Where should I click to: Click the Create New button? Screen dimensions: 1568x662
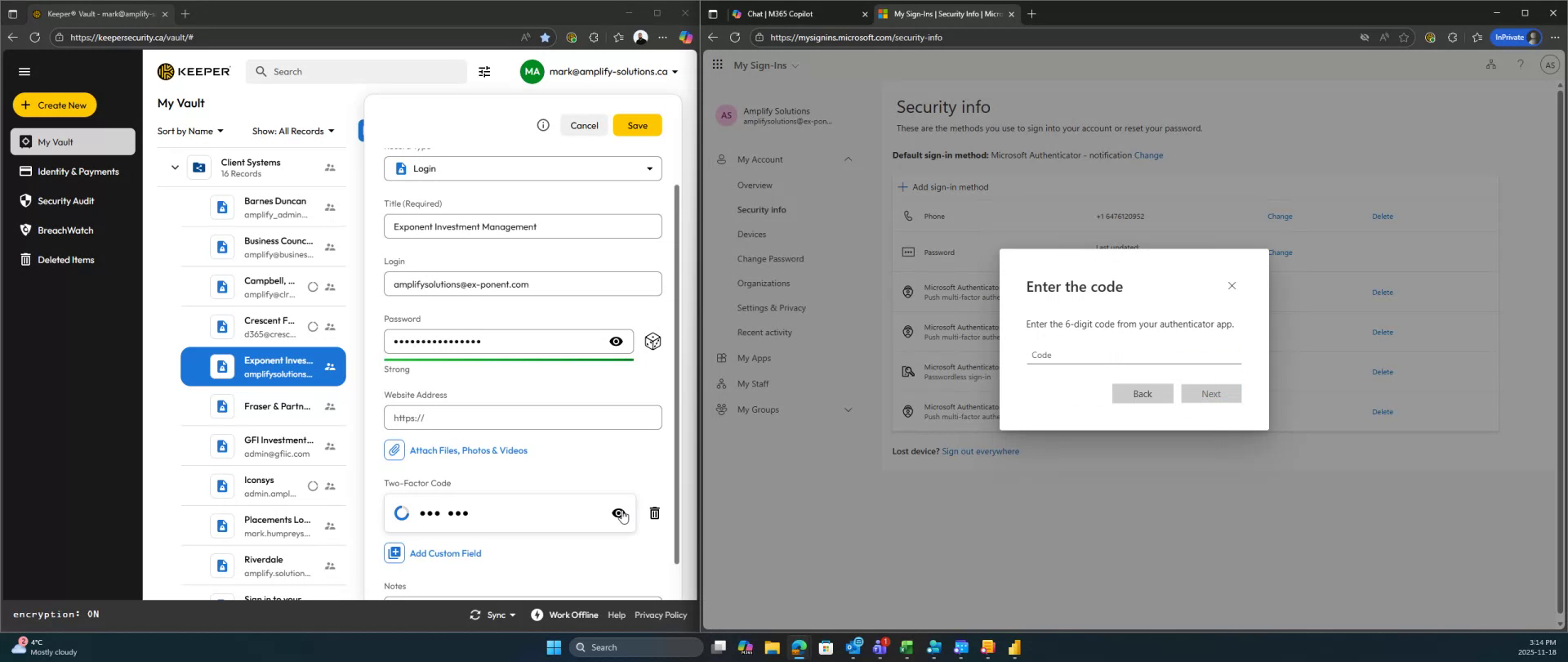tap(55, 105)
